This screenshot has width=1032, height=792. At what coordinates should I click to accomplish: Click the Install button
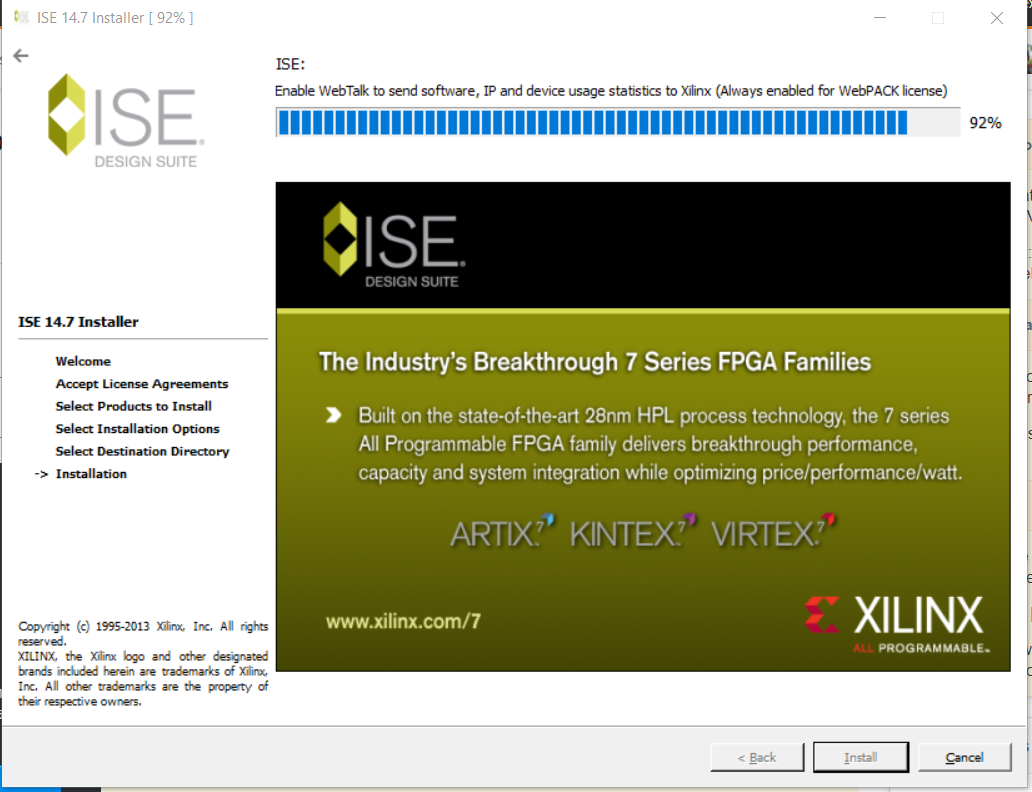[x=861, y=757]
